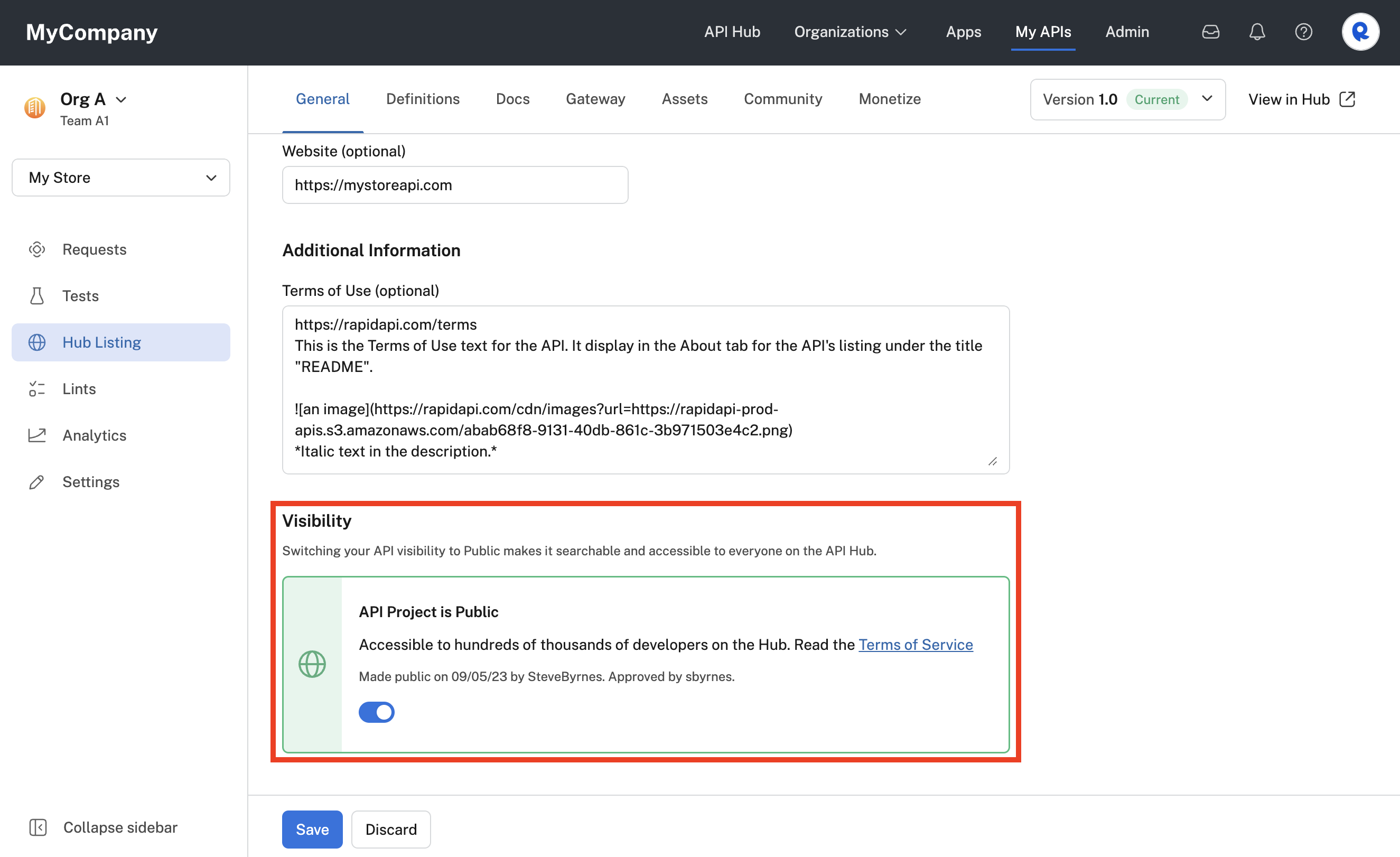
Task: Switch to the Docs tab
Action: coord(512,99)
